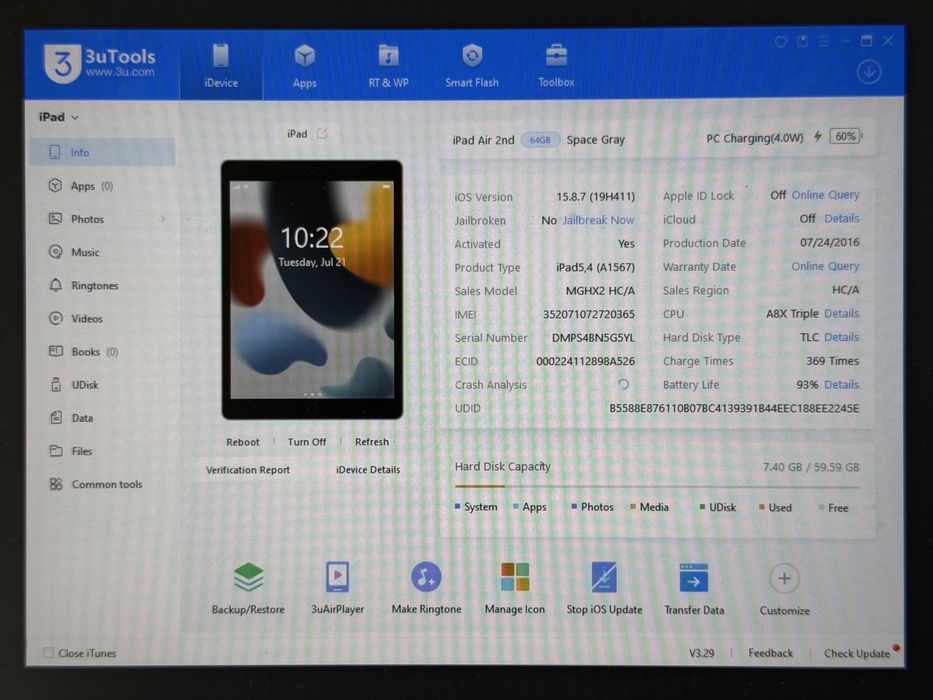Click Online Query for Apple ID Lock
The width and height of the screenshot is (933, 700).
(x=825, y=195)
